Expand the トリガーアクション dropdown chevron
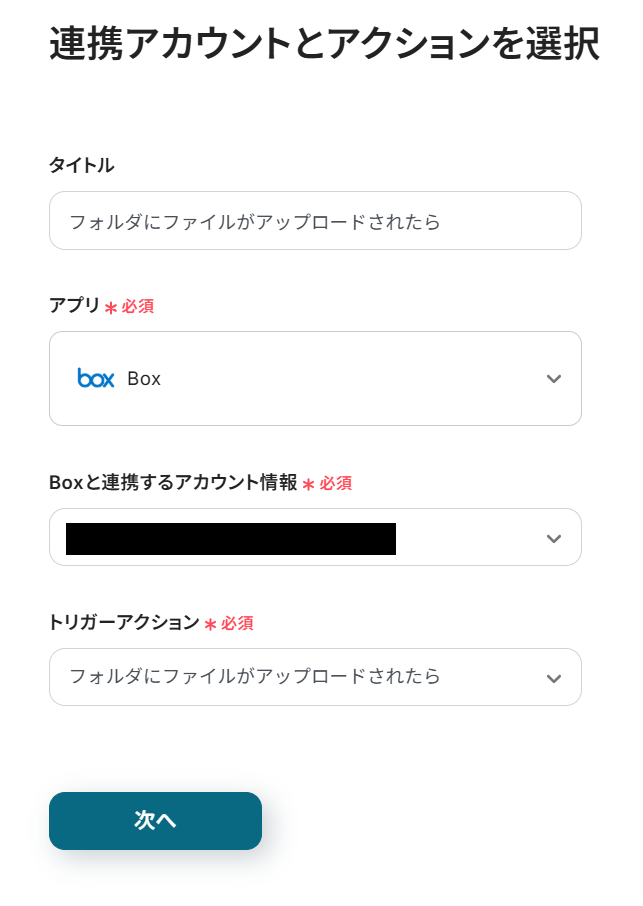The width and height of the screenshot is (643, 906). click(x=554, y=678)
